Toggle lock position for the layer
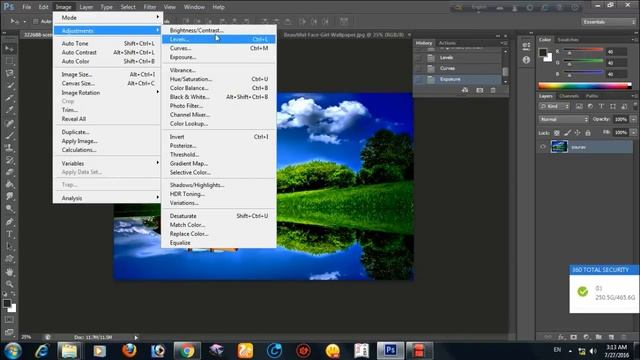This screenshot has height=360, width=640. pyautogui.click(x=578, y=133)
